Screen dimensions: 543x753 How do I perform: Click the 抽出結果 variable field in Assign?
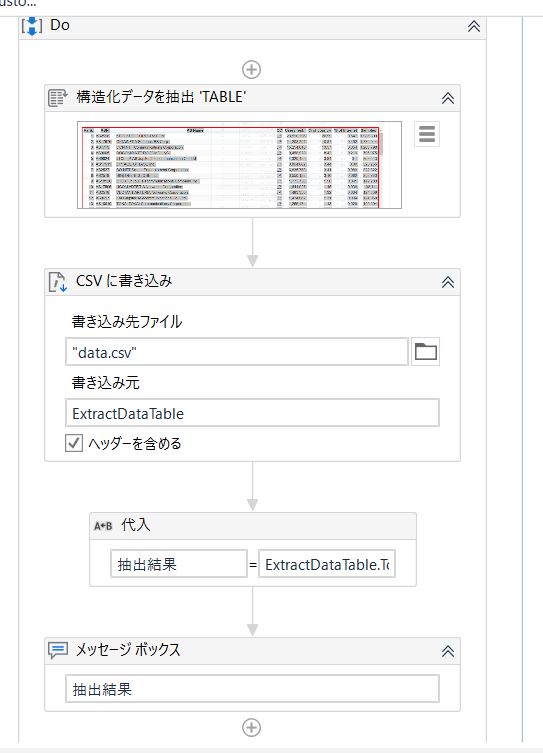[179, 563]
